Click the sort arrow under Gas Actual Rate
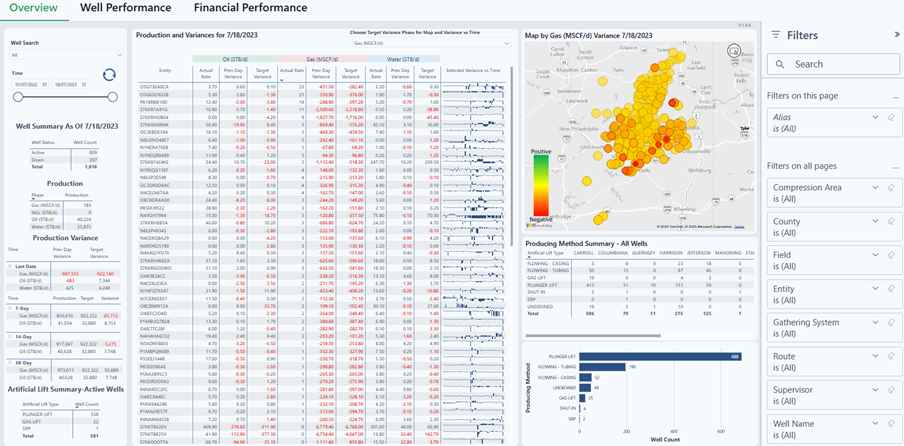The height and width of the screenshot is (446, 904). pyautogui.click(x=281, y=80)
